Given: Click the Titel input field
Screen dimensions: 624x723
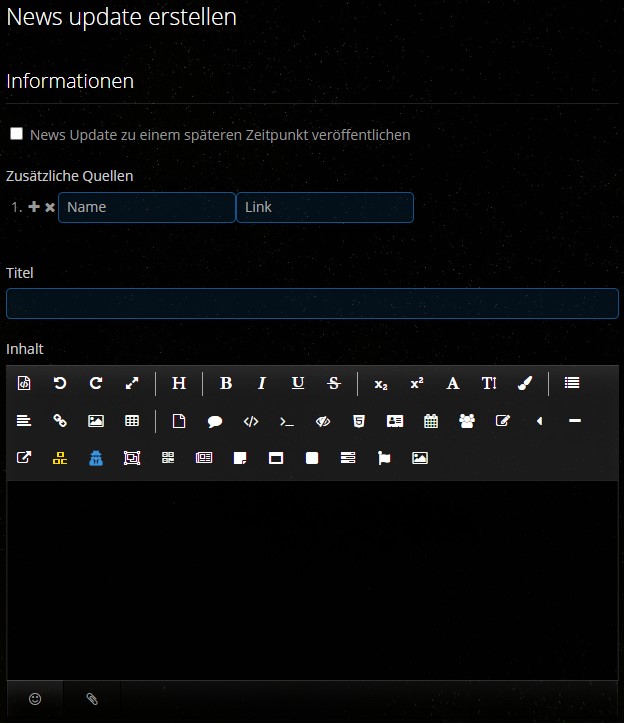Looking at the screenshot, I should click(312, 303).
